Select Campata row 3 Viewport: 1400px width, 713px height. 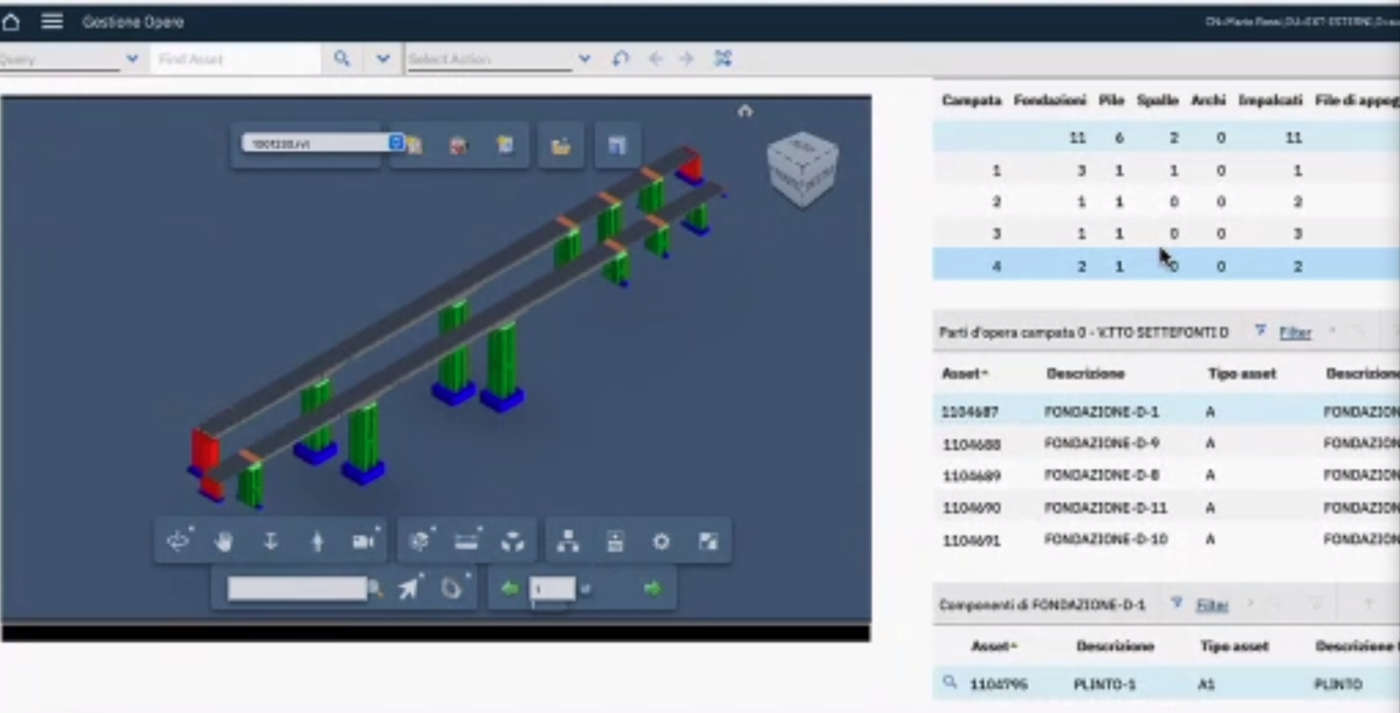1166,234
